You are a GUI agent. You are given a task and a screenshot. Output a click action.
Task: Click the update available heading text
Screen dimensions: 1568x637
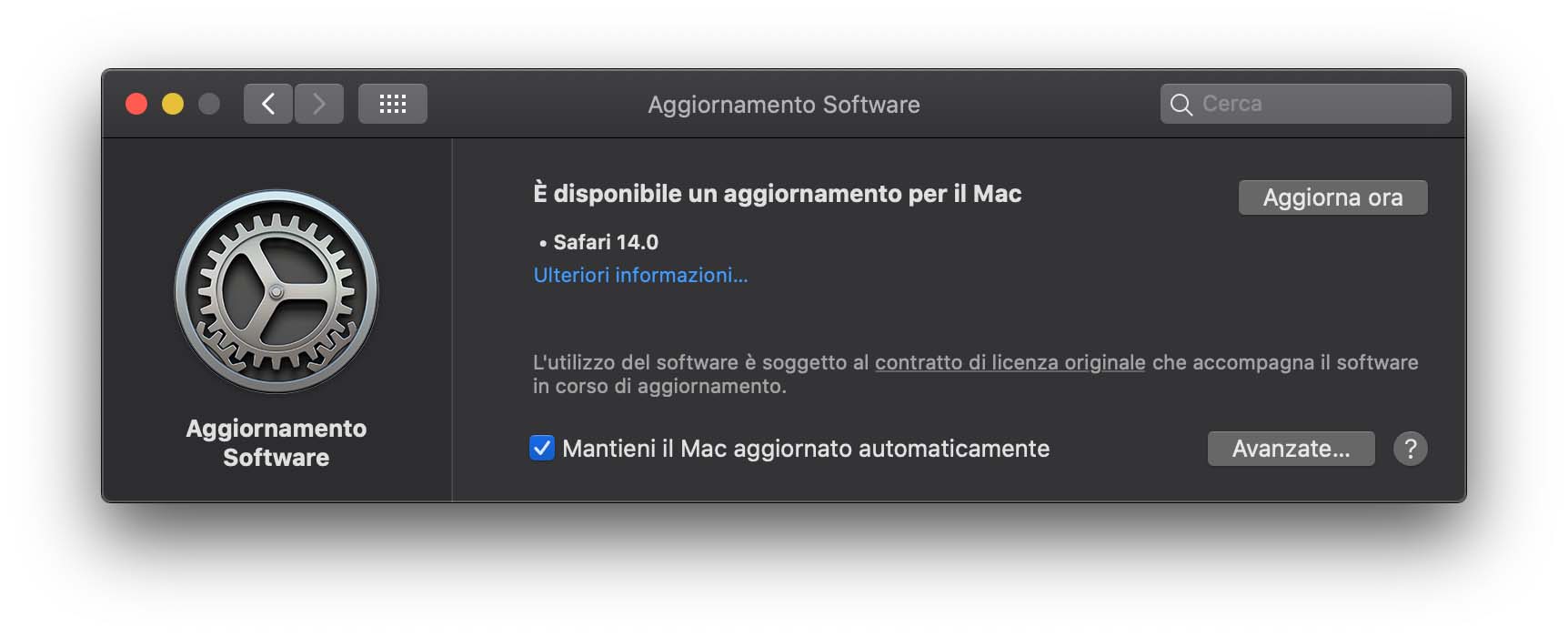pos(777,194)
